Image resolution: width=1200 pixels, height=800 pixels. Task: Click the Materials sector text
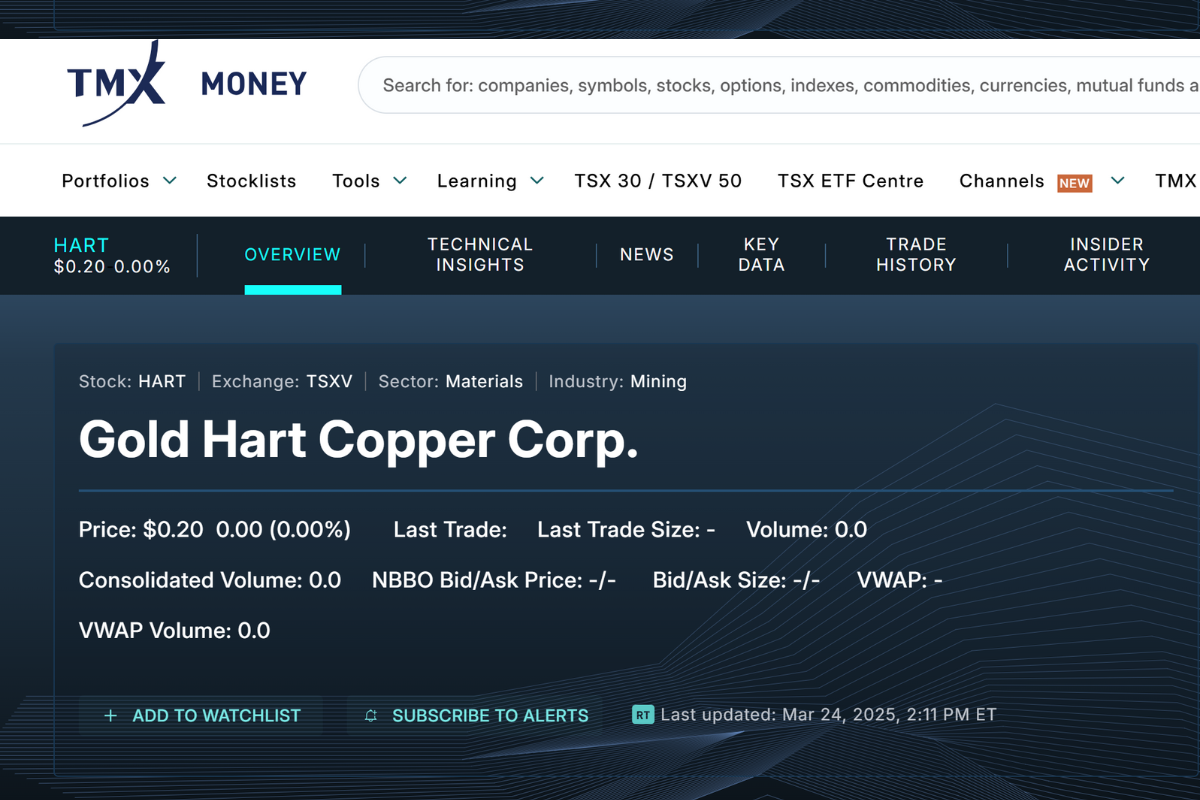(484, 381)
